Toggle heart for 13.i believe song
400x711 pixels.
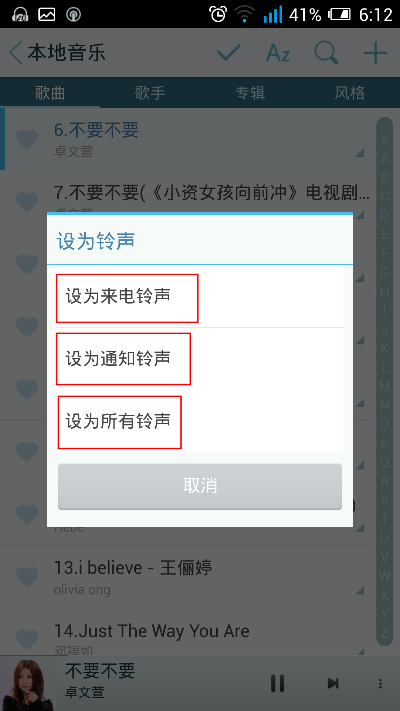[x=27, y=577]
